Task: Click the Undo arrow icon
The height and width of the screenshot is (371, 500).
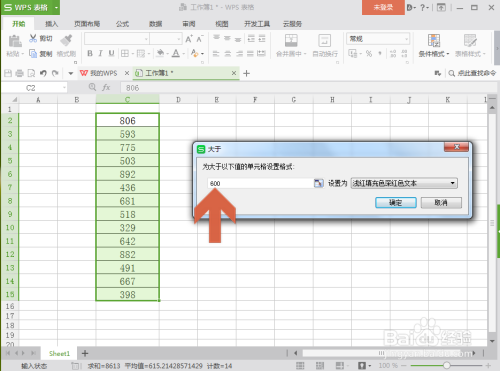Action: tap(43, 73)
